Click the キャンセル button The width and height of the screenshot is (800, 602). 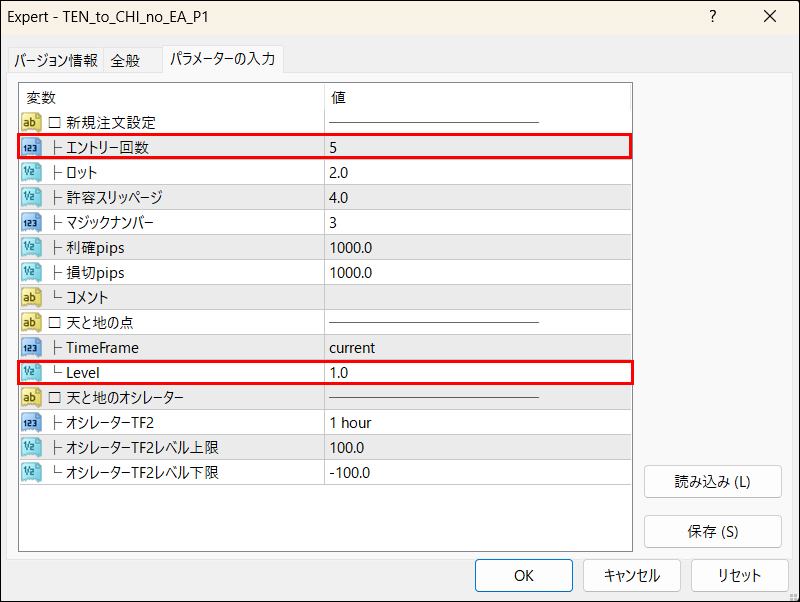(x=632, y=575)
